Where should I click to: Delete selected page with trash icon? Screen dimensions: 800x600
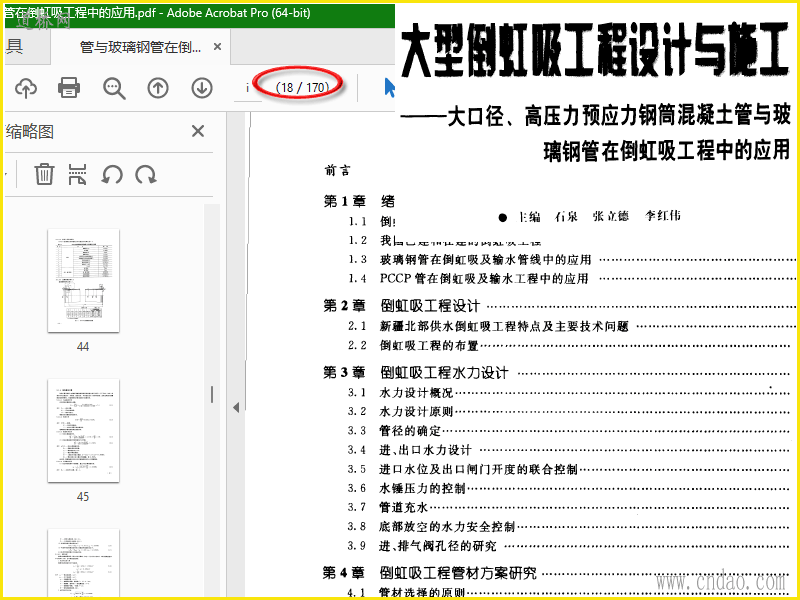tap(44, 174)
